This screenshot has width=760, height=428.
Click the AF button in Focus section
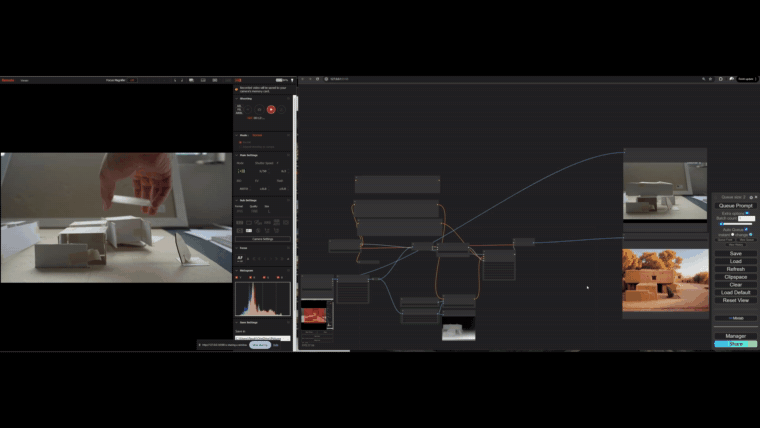tap(240, 259)
